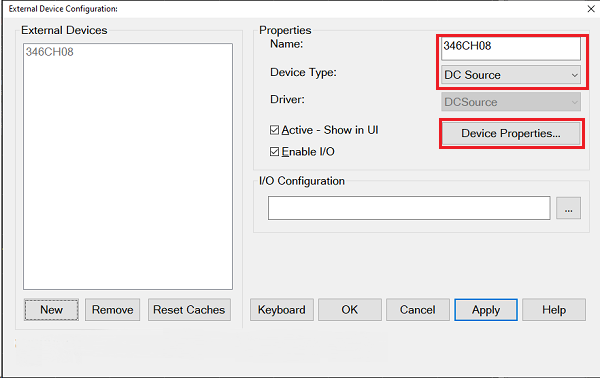Open Help for this dialog
Image resolution: width=600 pixels, height=378 pixels.
(554, 310)
